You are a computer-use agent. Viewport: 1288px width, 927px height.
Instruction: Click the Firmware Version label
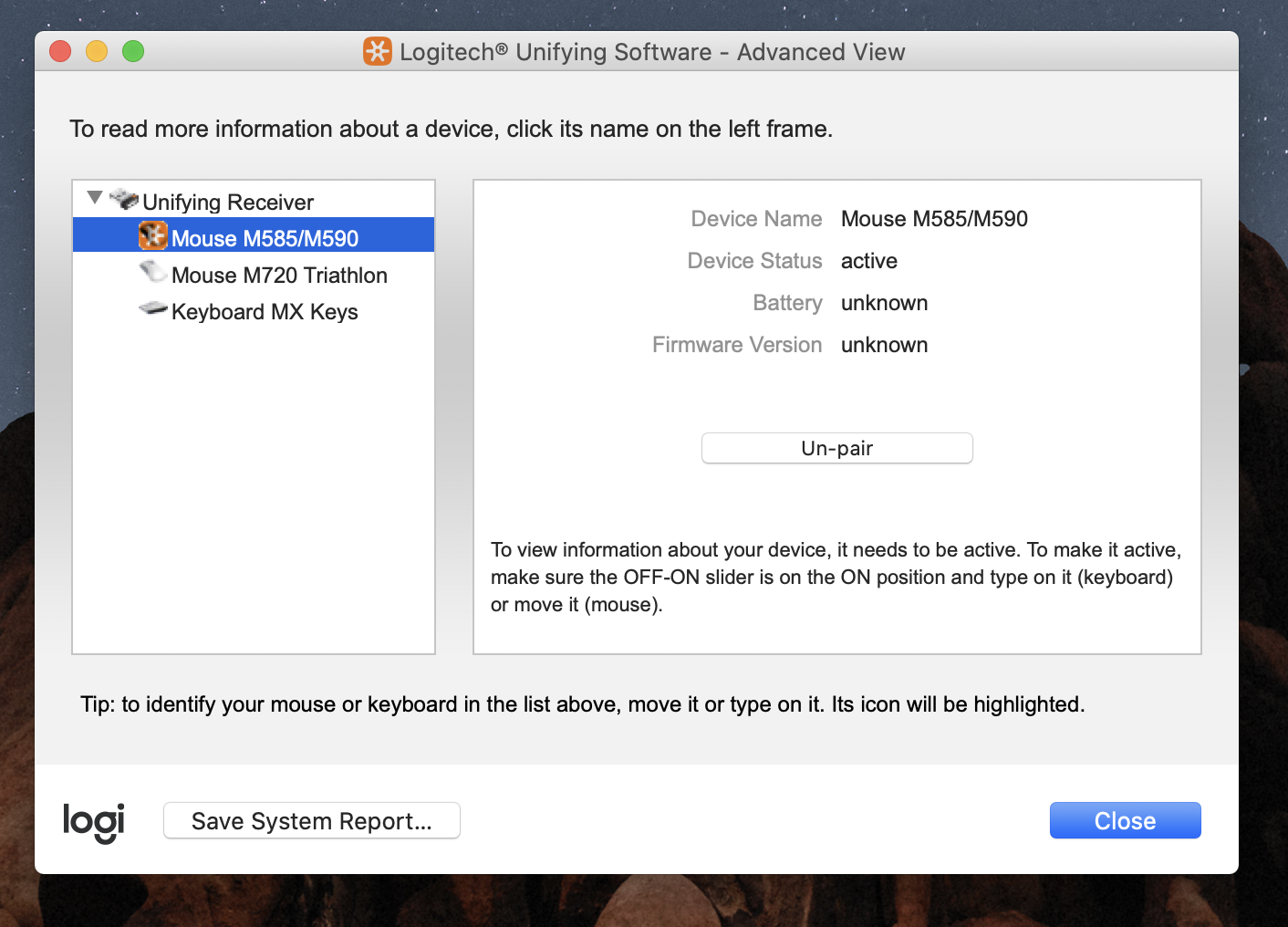click(x=737, y=345)
